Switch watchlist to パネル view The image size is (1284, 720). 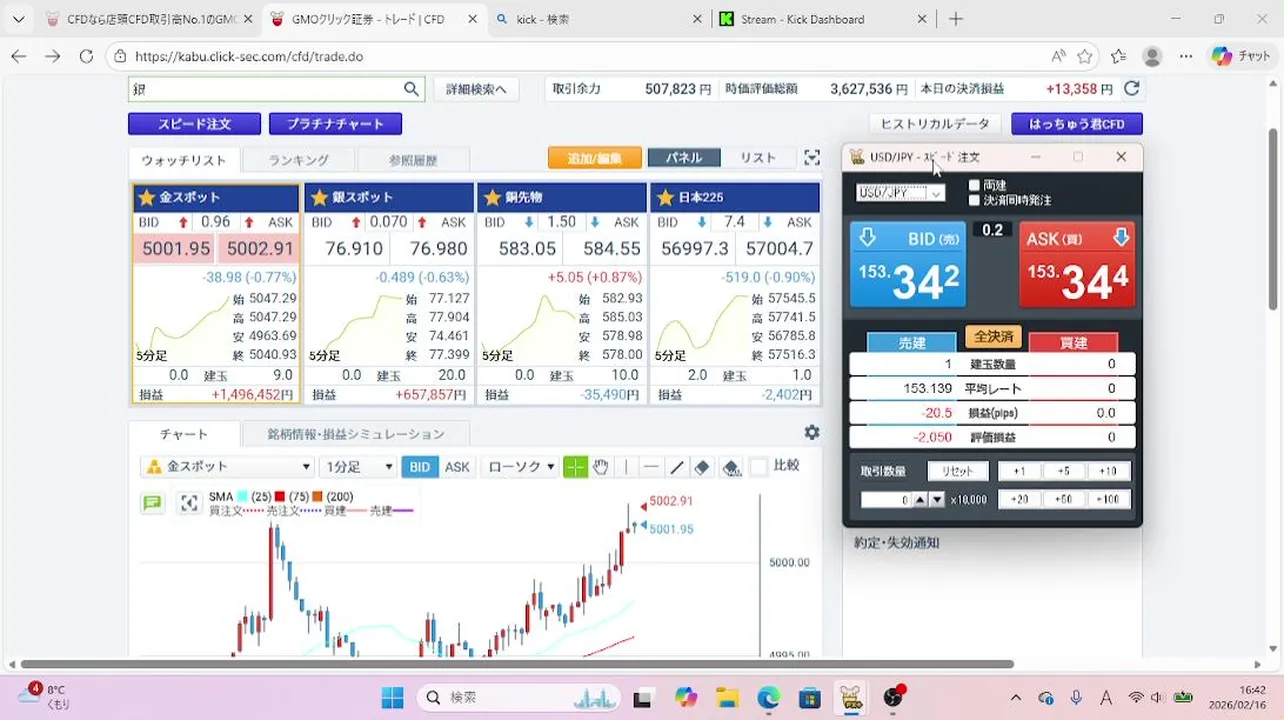click(684, 157)
